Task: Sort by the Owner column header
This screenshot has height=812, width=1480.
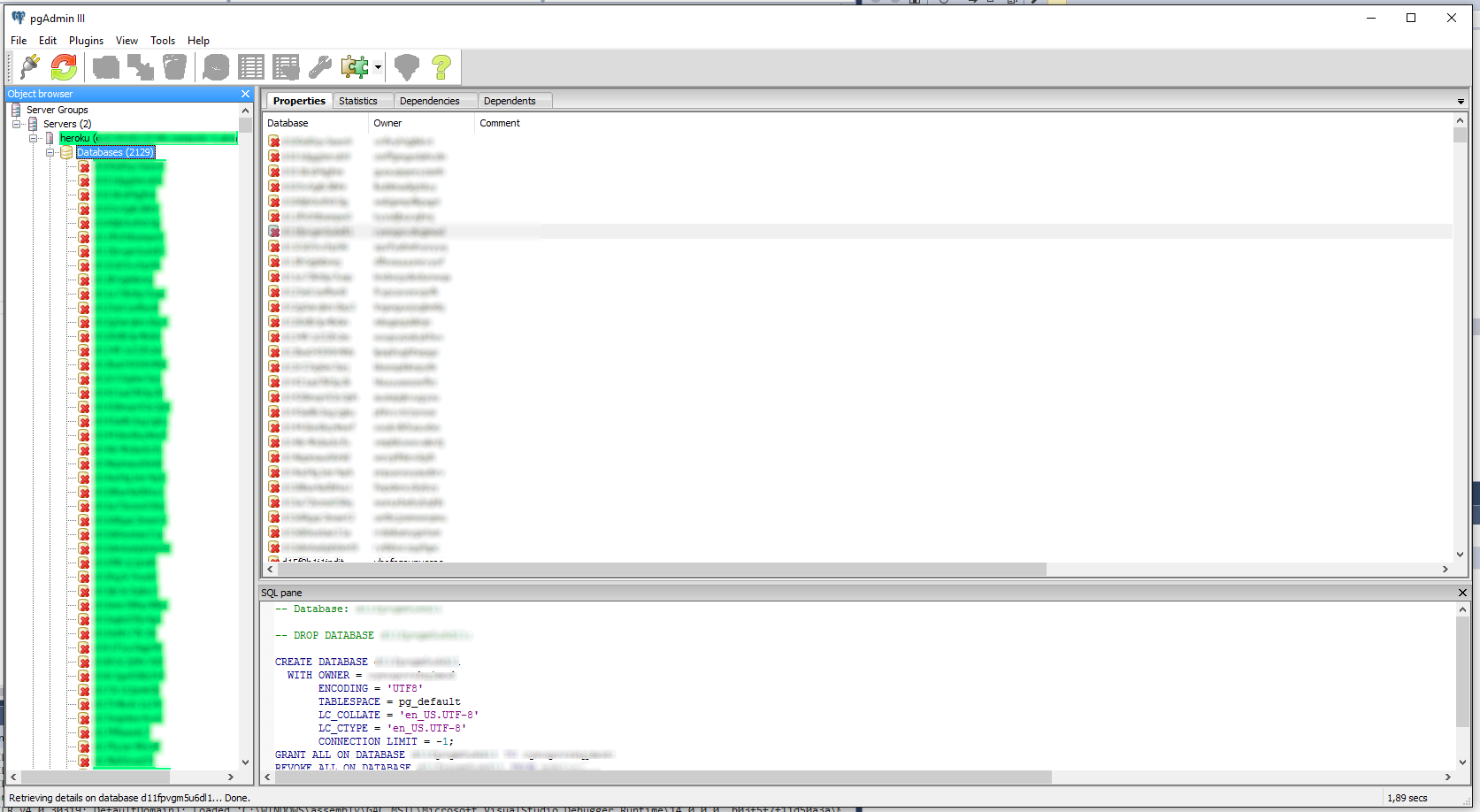Action: (422, 123)
